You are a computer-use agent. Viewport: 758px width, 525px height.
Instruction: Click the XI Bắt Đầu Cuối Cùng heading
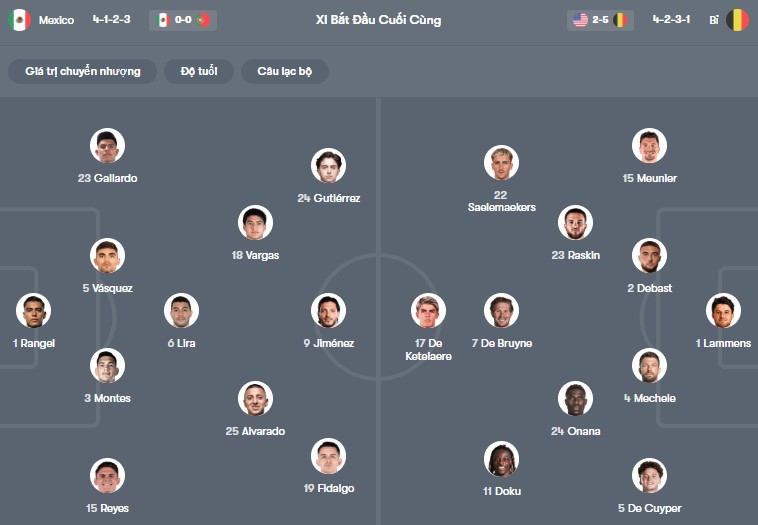pyautogui.click(x=378, y=20)
